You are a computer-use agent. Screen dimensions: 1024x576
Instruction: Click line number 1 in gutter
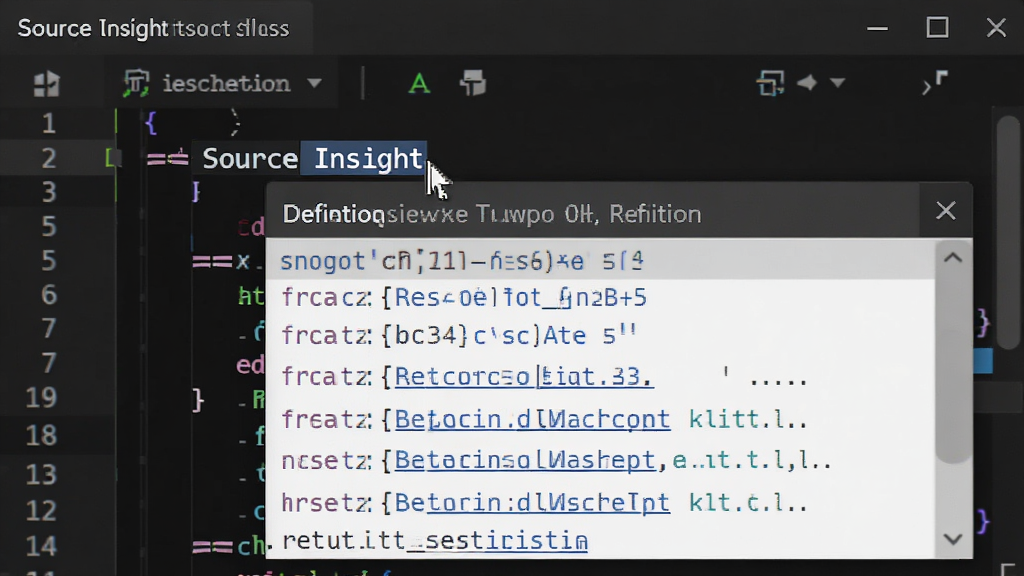point(48,123)
